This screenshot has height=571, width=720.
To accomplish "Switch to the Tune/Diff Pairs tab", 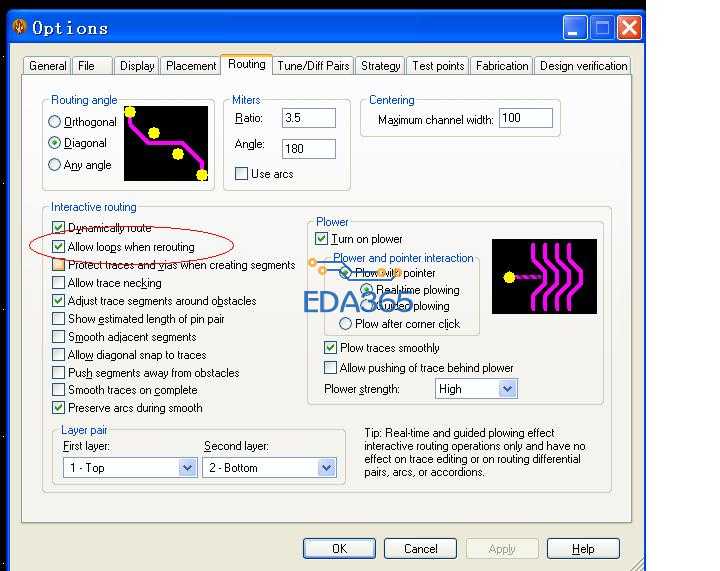I will (314, 66).
